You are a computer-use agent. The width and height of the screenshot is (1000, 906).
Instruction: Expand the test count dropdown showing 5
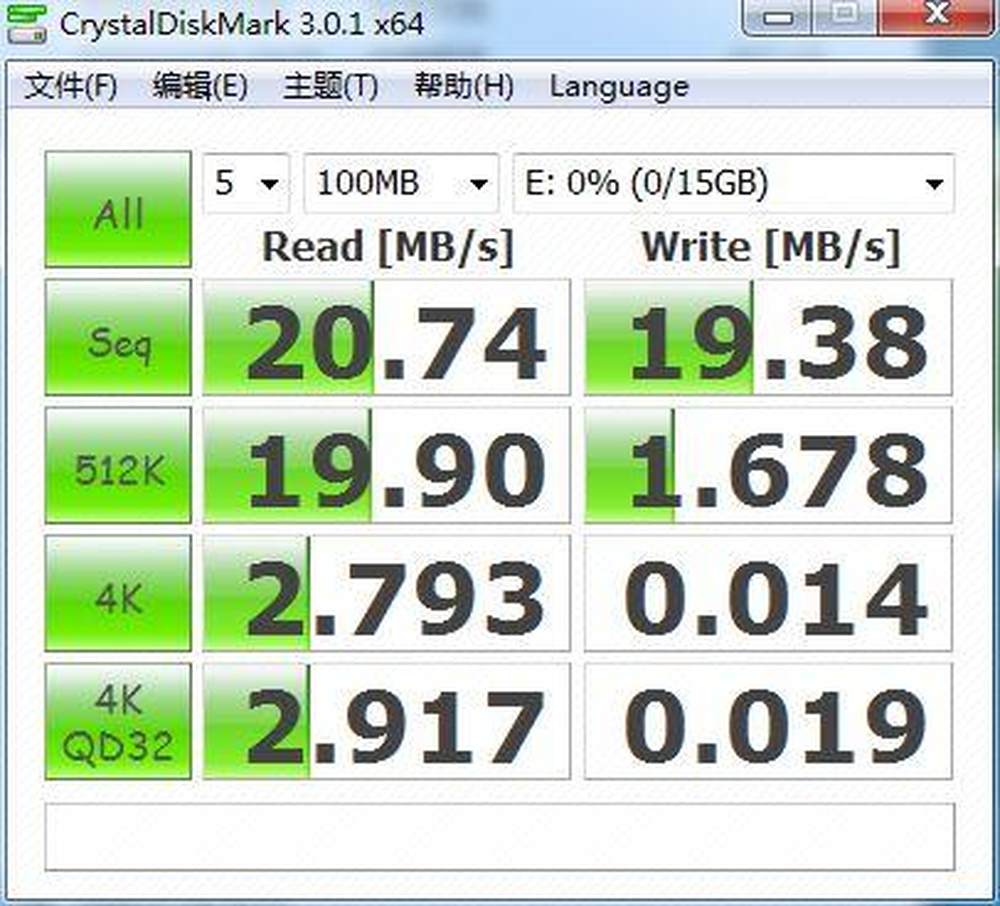[247, 184]
